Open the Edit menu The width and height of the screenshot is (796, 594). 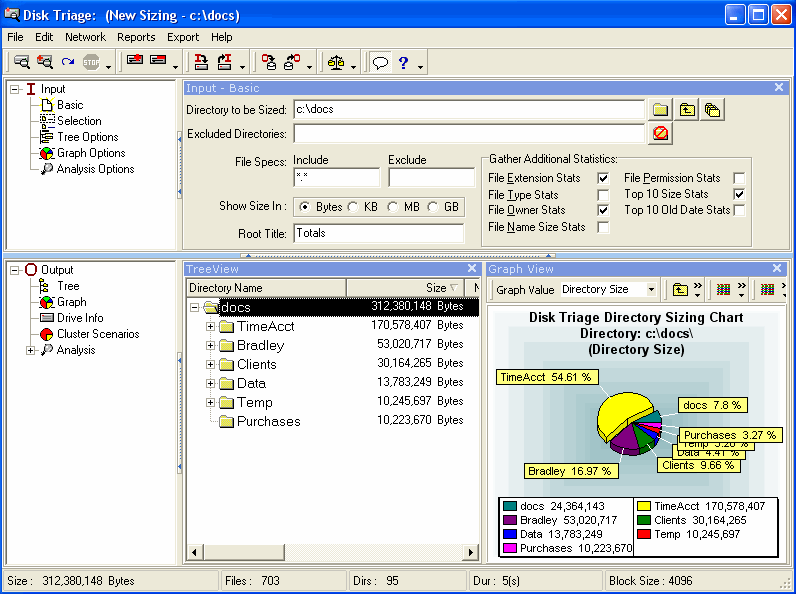(44, 37)
